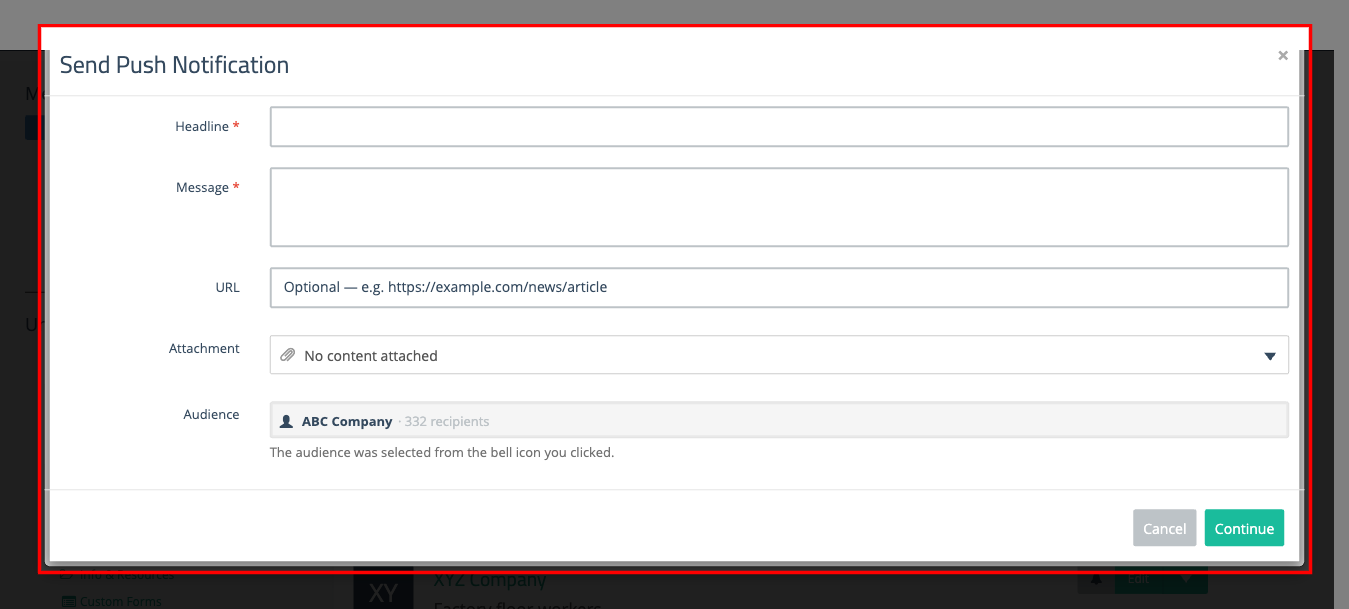Image resolution: width=1349 pixels, height=609 pixels.
Task: Click the URL field with example placeholder
Action: [x=778, y=288]
